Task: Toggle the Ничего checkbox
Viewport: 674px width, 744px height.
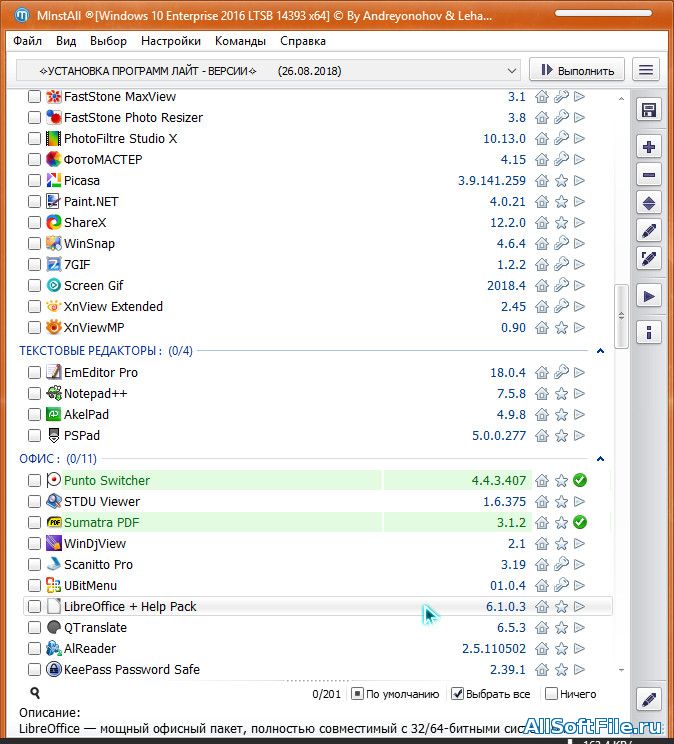Action: pyautogui.click(x=551, y=694)
